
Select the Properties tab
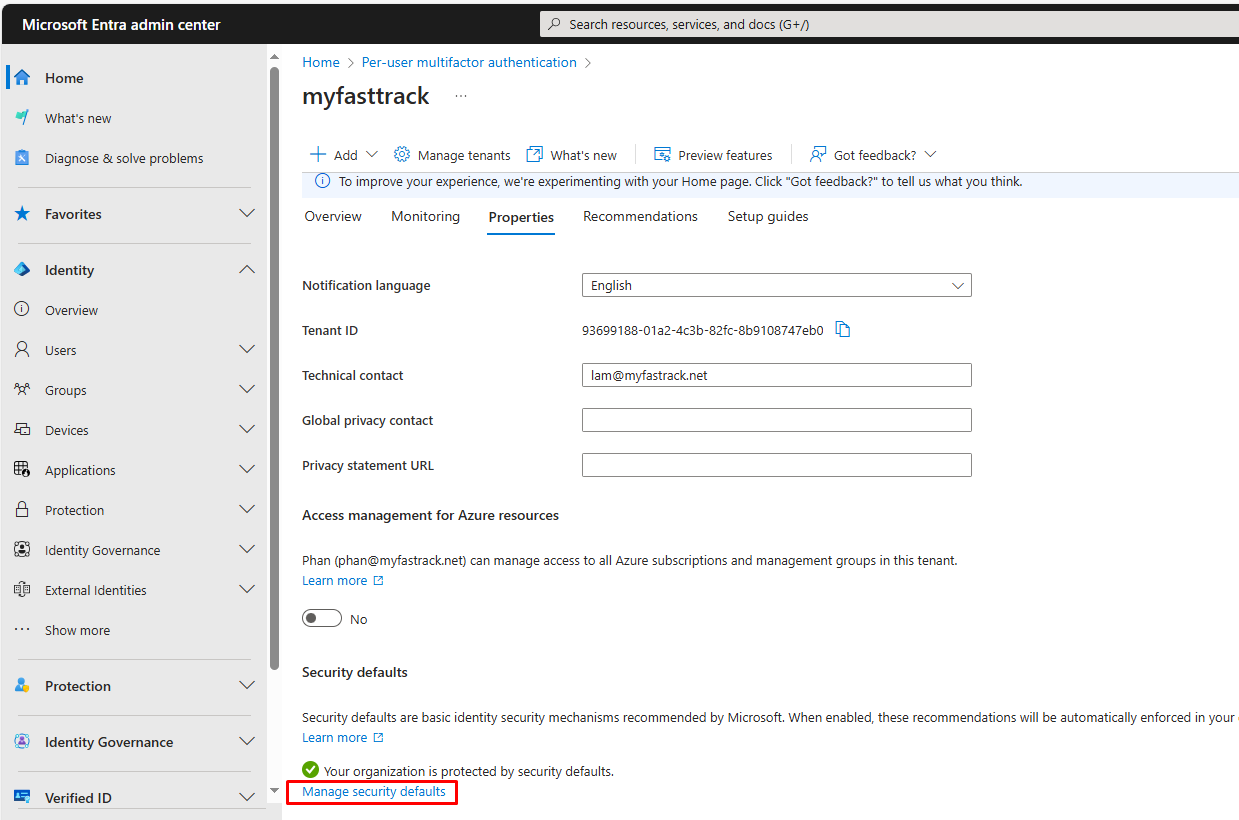click(x=521, y=217)
